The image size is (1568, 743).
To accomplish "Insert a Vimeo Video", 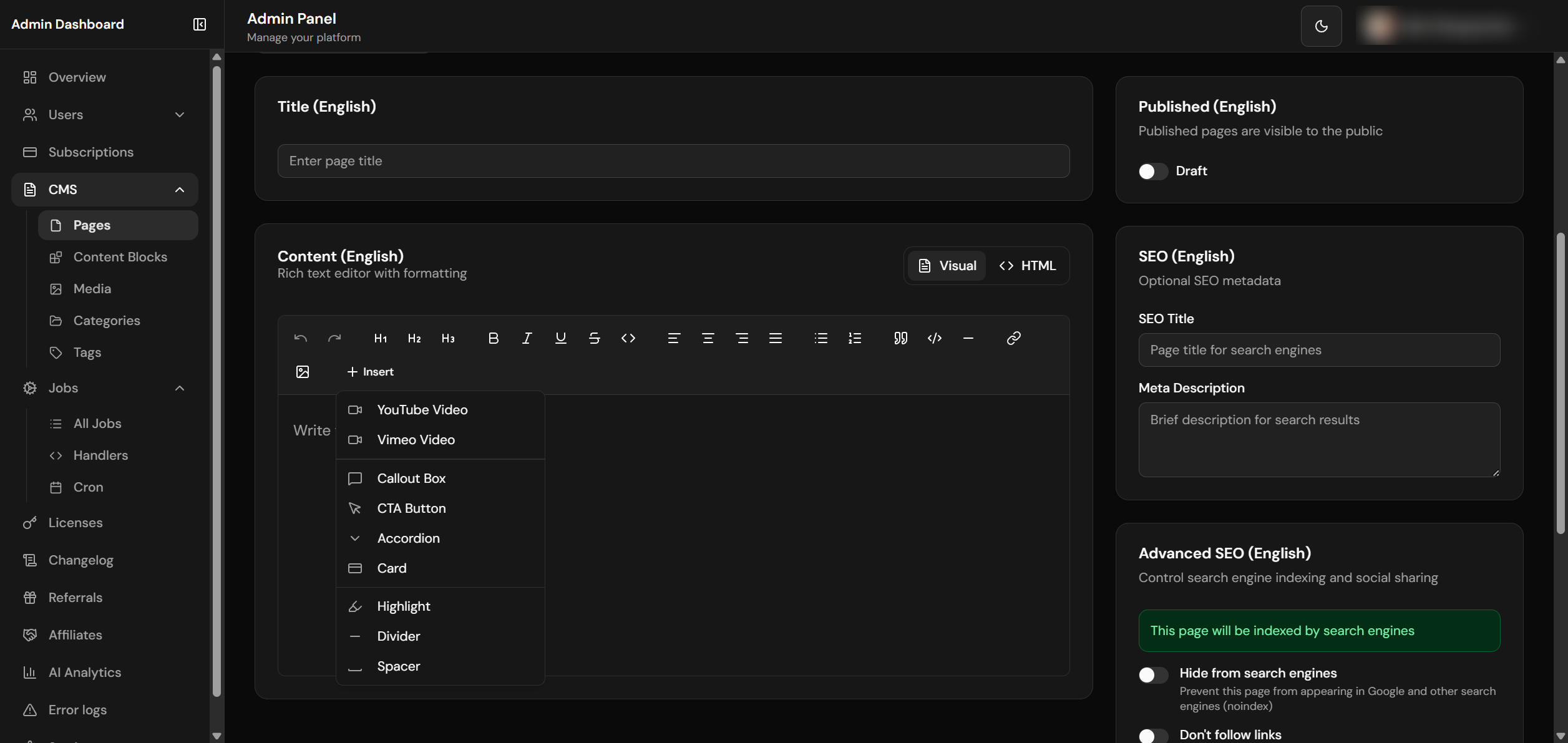I will tap(441, 440).
